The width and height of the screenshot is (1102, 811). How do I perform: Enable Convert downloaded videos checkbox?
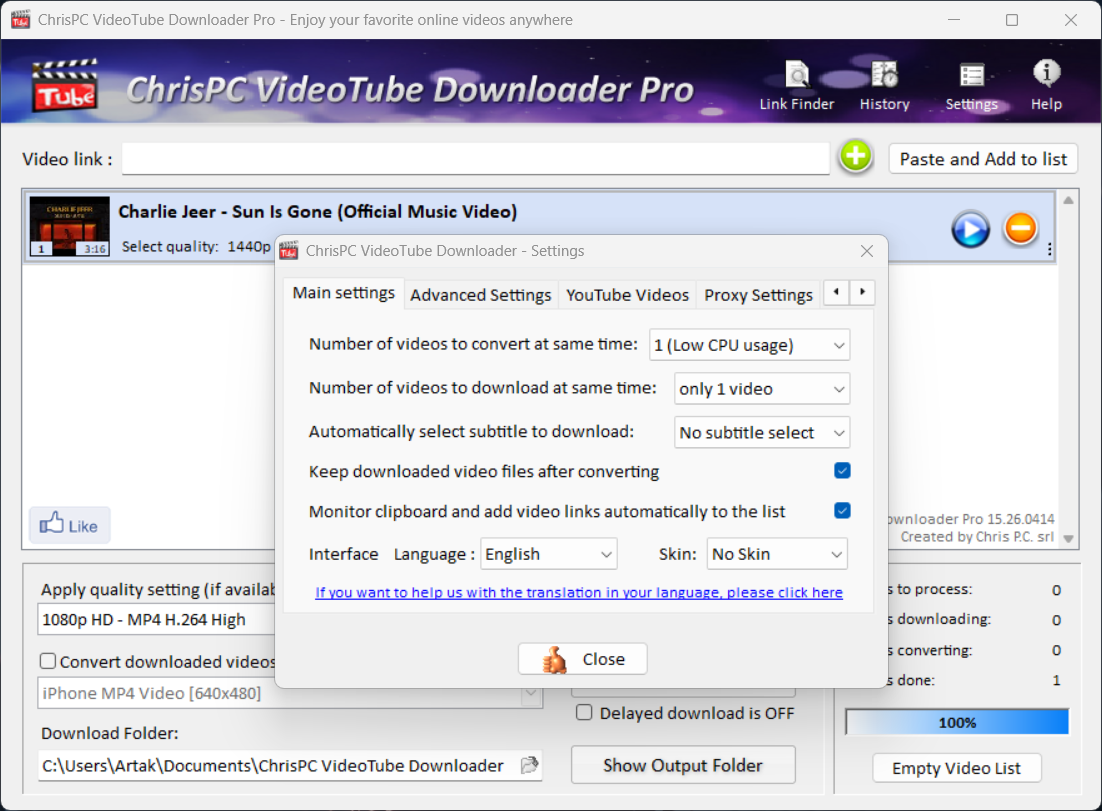coord(48,661)
